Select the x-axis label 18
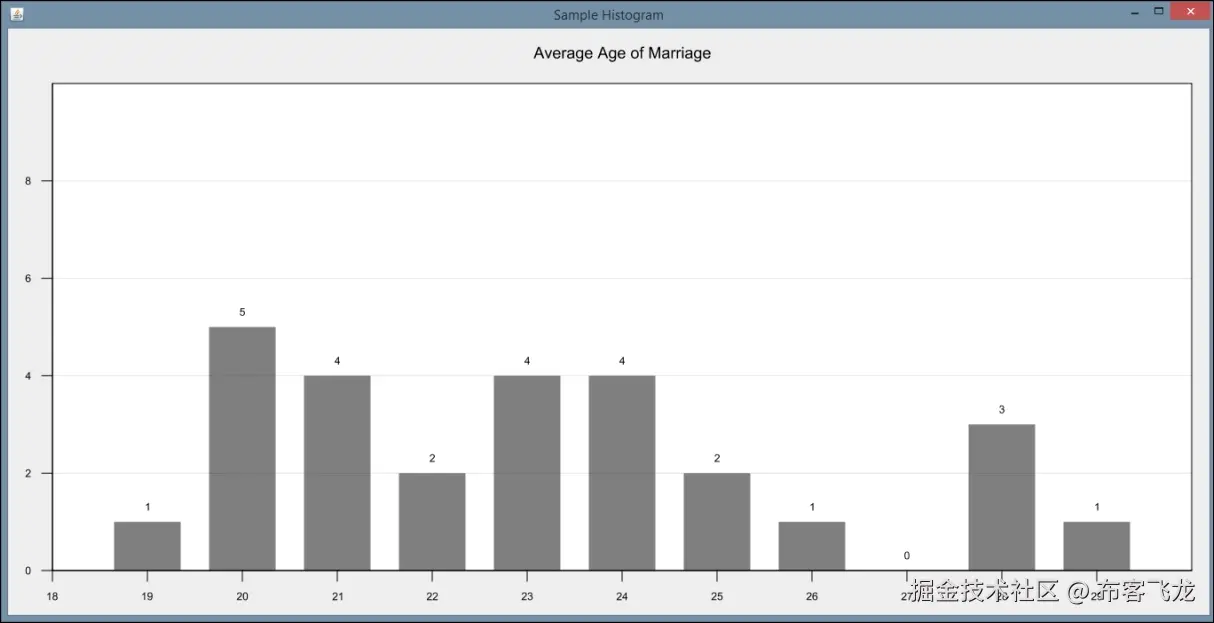The image size is (1214, 623). [51, 596]
